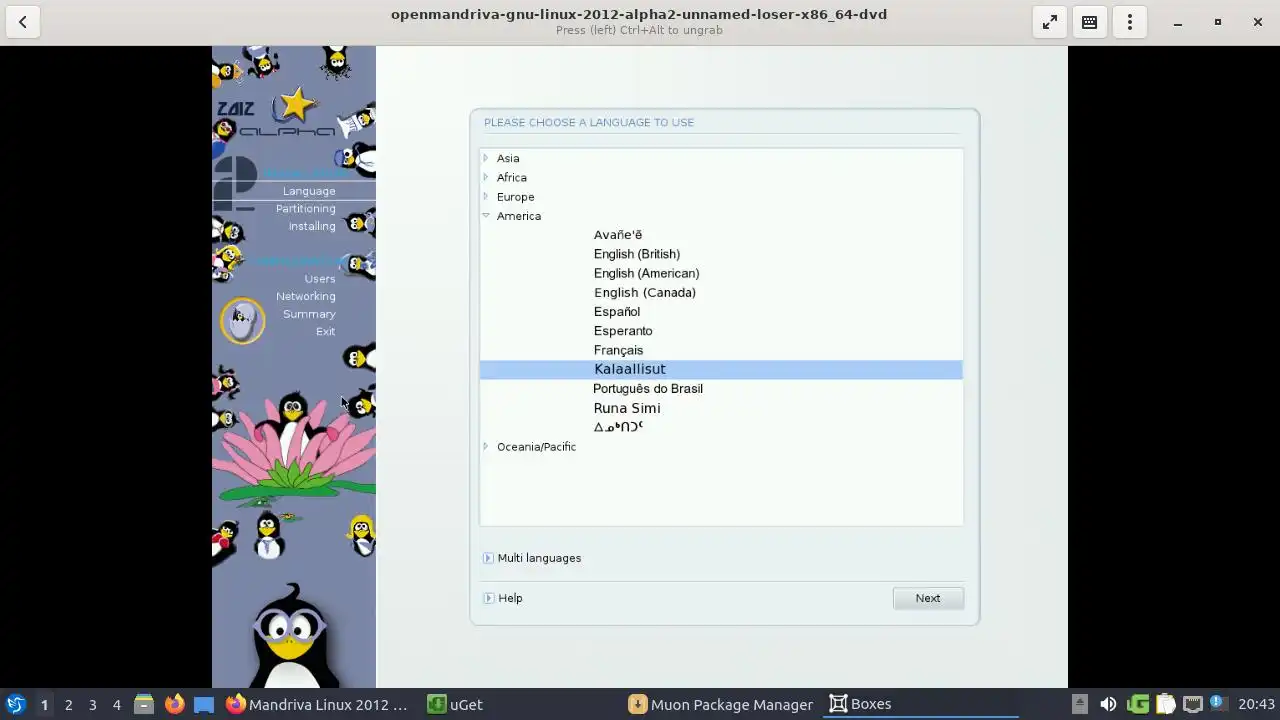Click the Partitioning step in sidebar

click(306, 209)
